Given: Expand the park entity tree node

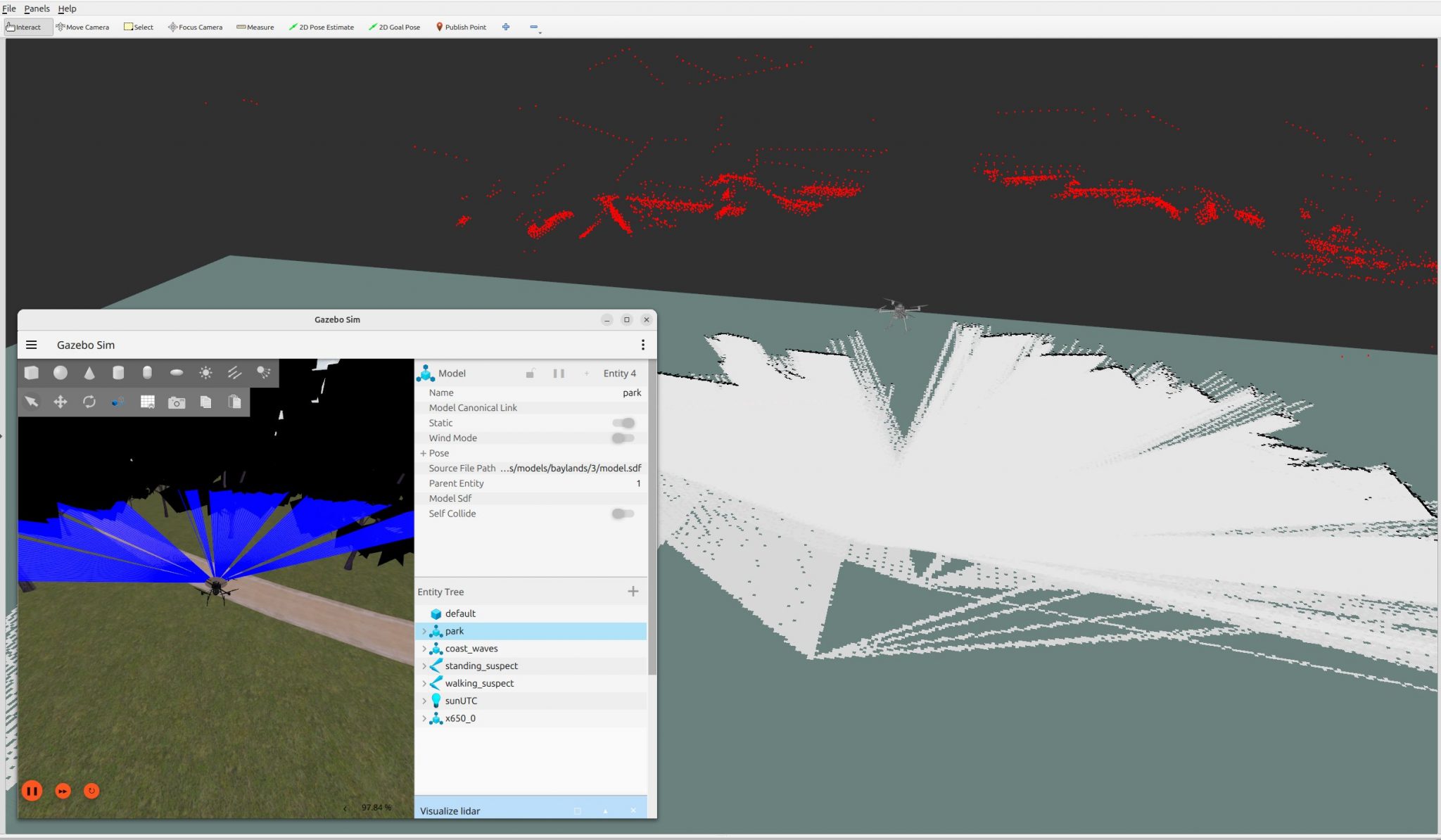Looking at the screenshot, I should (424, 632).
